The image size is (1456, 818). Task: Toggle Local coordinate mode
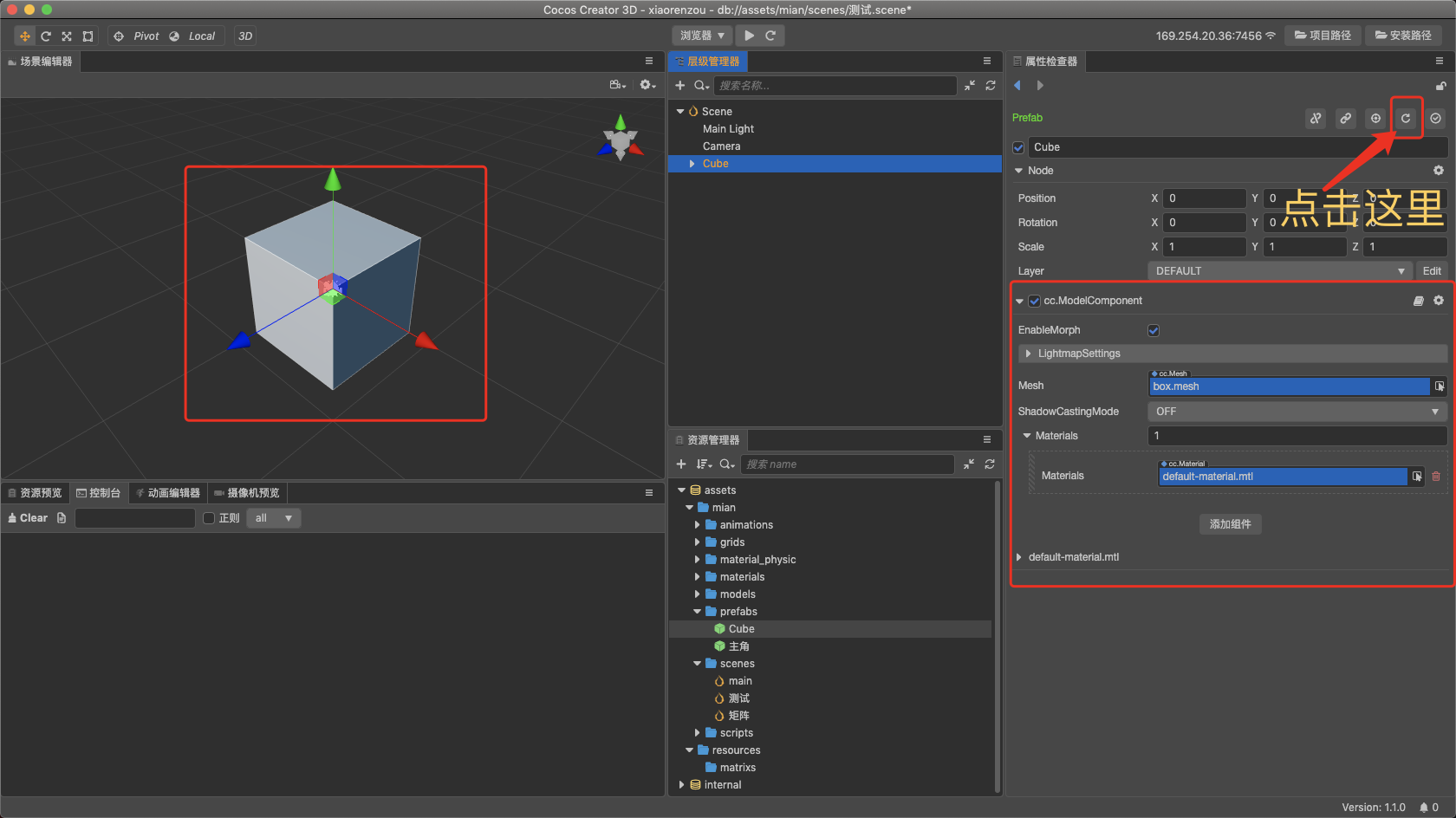[x=193, y=36]
